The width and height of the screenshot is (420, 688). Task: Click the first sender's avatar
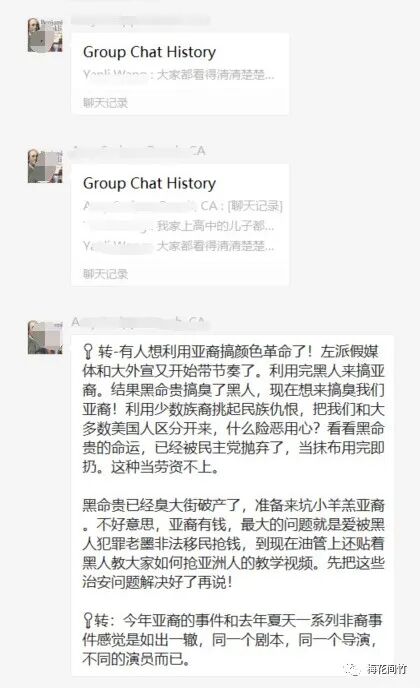coord(45,35)
